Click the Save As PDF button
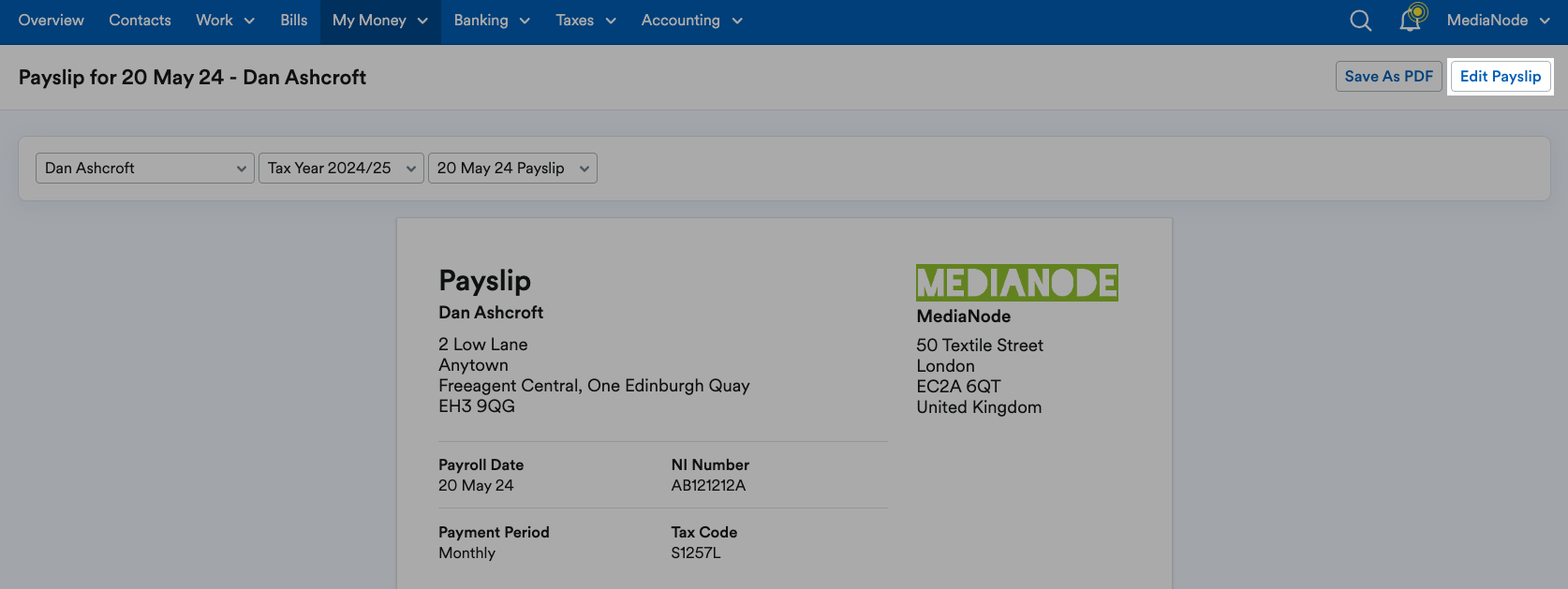 (1388, 77)
